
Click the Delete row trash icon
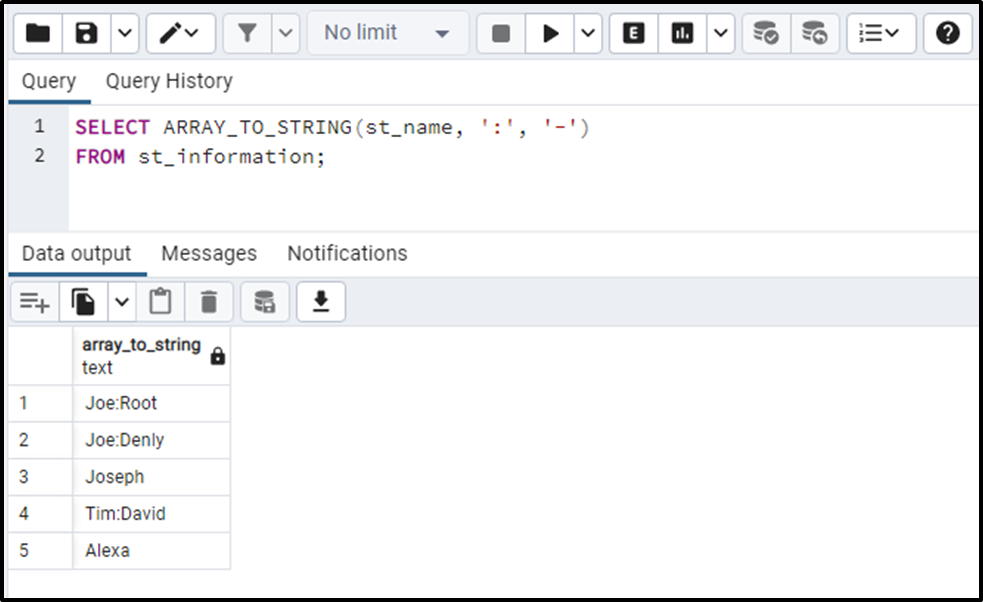(209, 301)
